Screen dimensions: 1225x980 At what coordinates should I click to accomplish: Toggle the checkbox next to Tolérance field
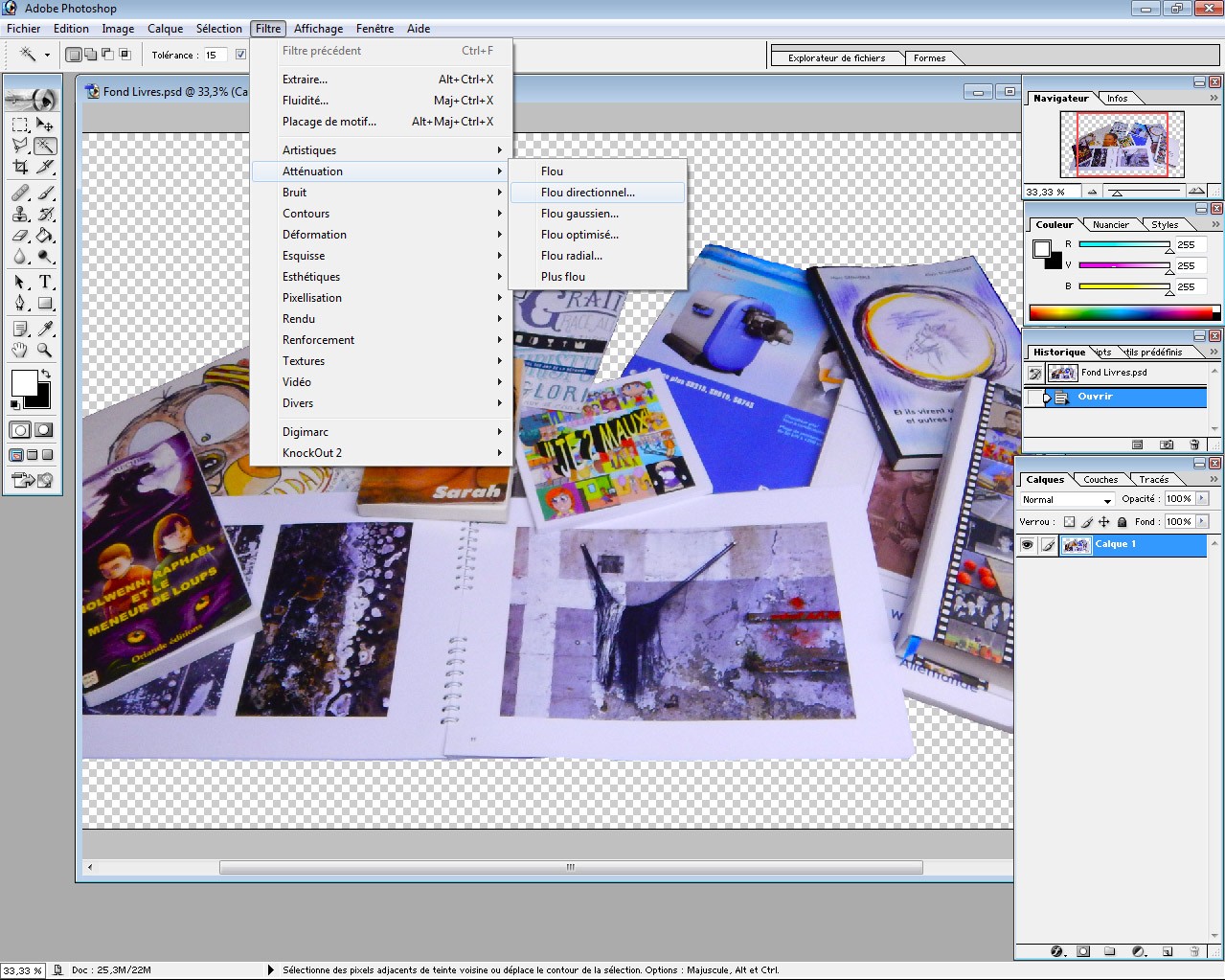pos(240,55)
